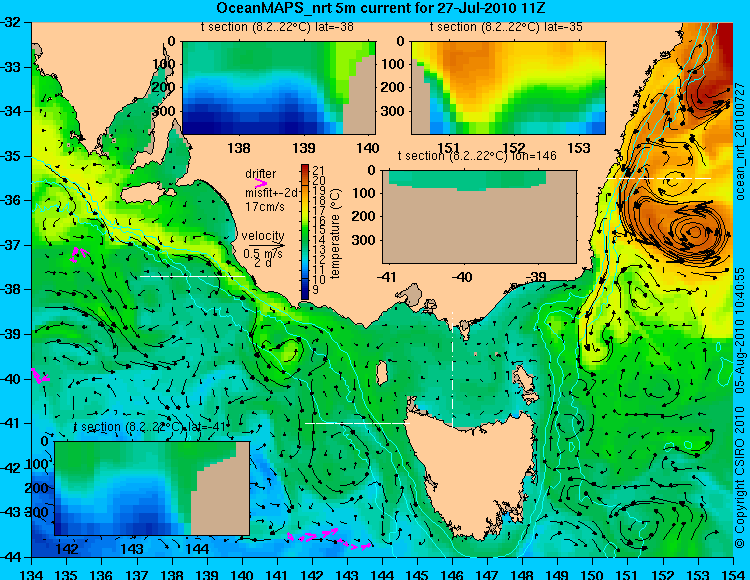This screenshot has height=580, width=750.
Task: Click the magenta drifter arrows near 135E, -37
Action: click(x=78, y=254)
